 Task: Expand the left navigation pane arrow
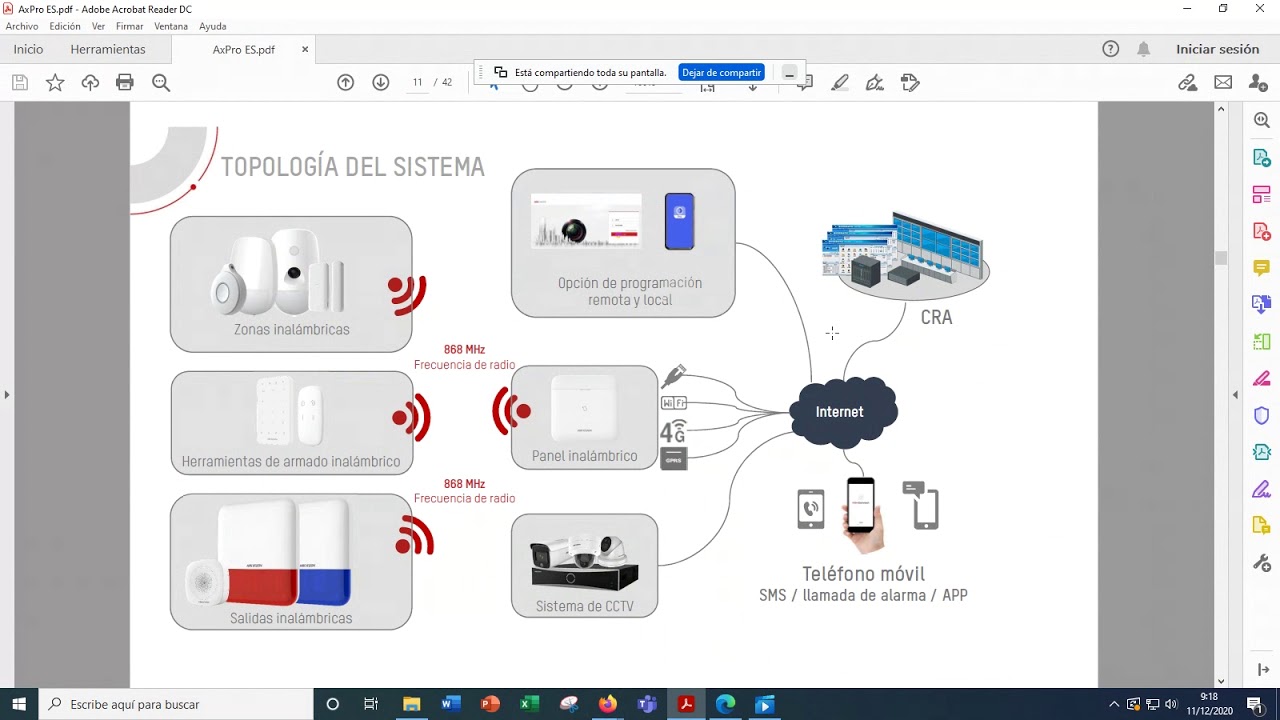coord(7,395)
